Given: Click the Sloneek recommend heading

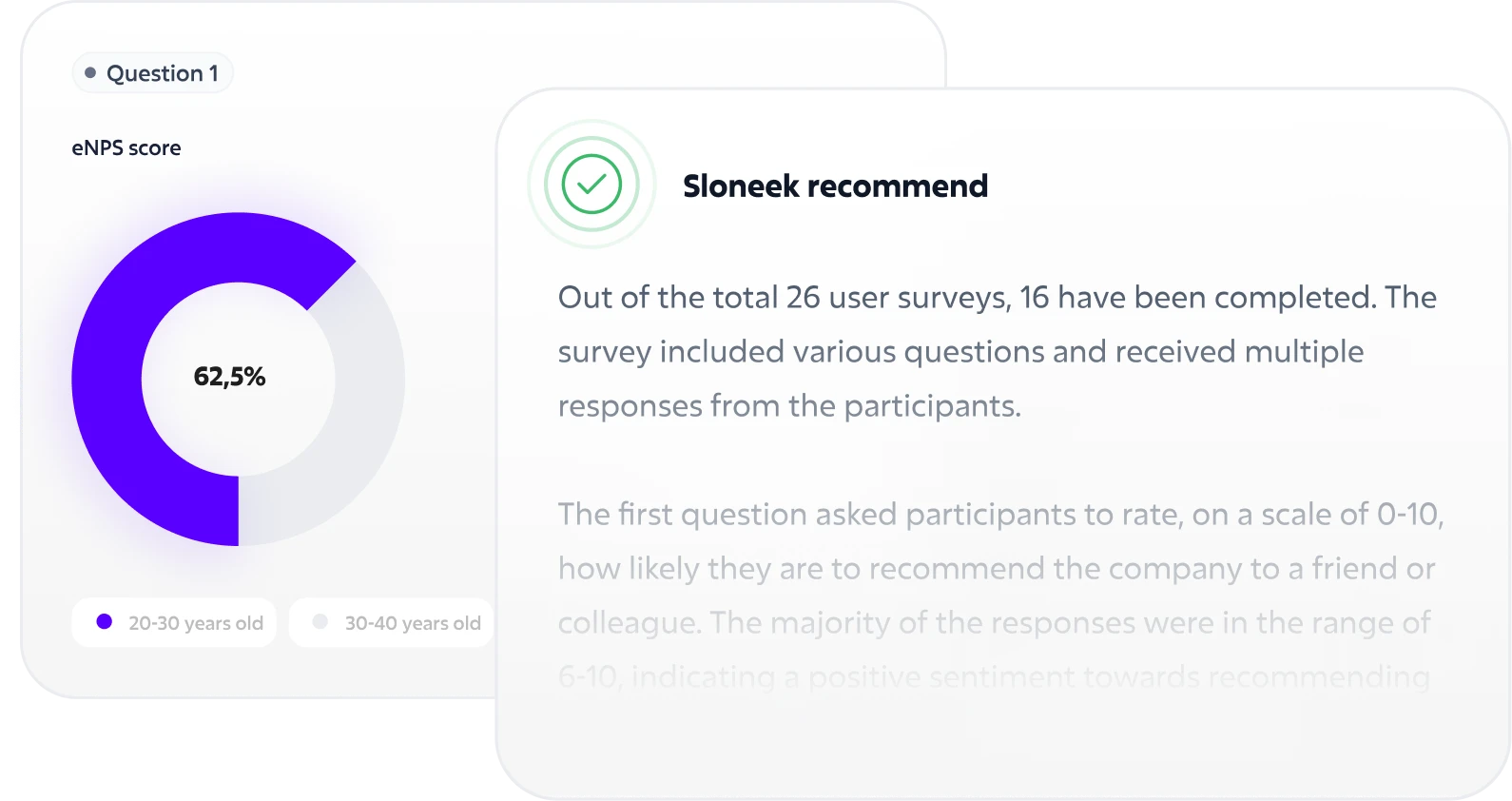Looking at the screenshot, I should pos(835,186).
